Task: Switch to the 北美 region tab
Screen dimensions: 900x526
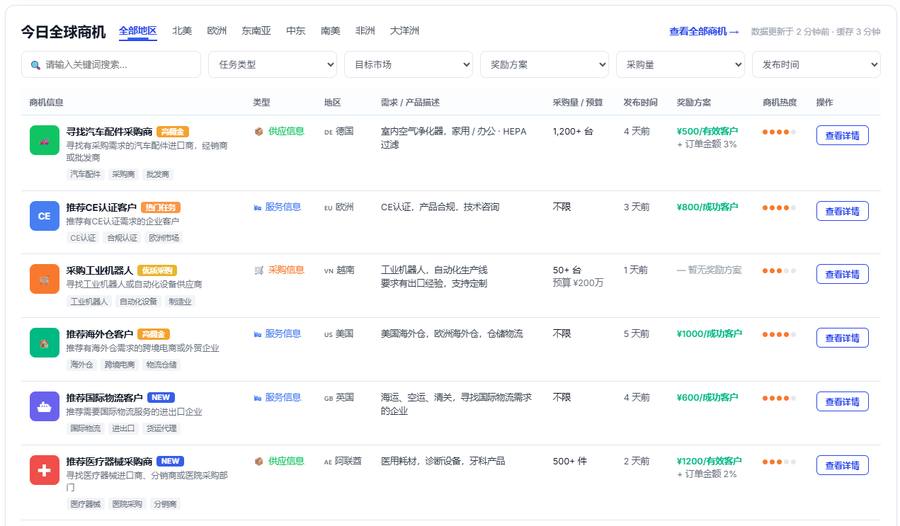Action: pos(182,31)
